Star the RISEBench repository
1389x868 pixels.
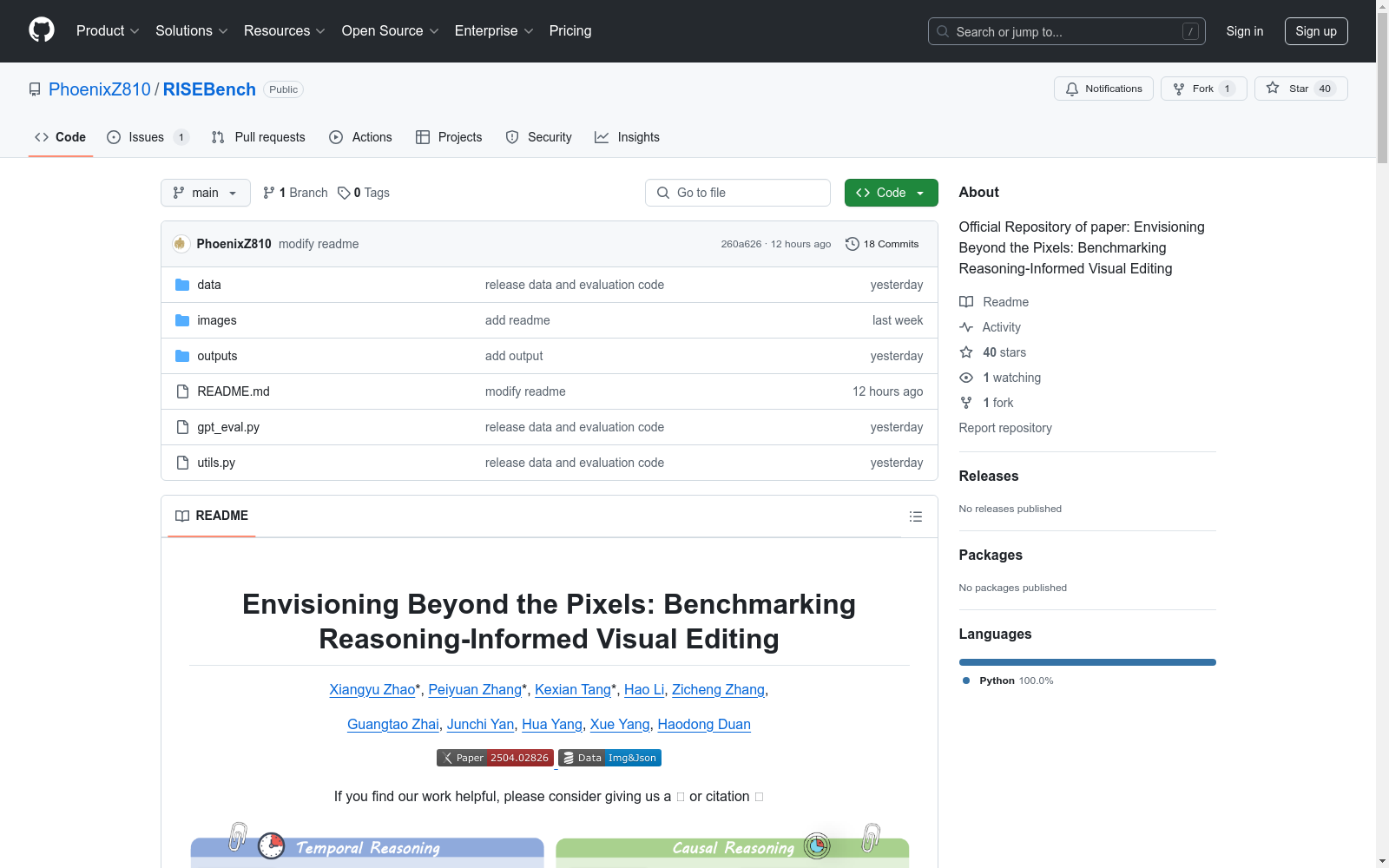click(x=1301, y=89)
